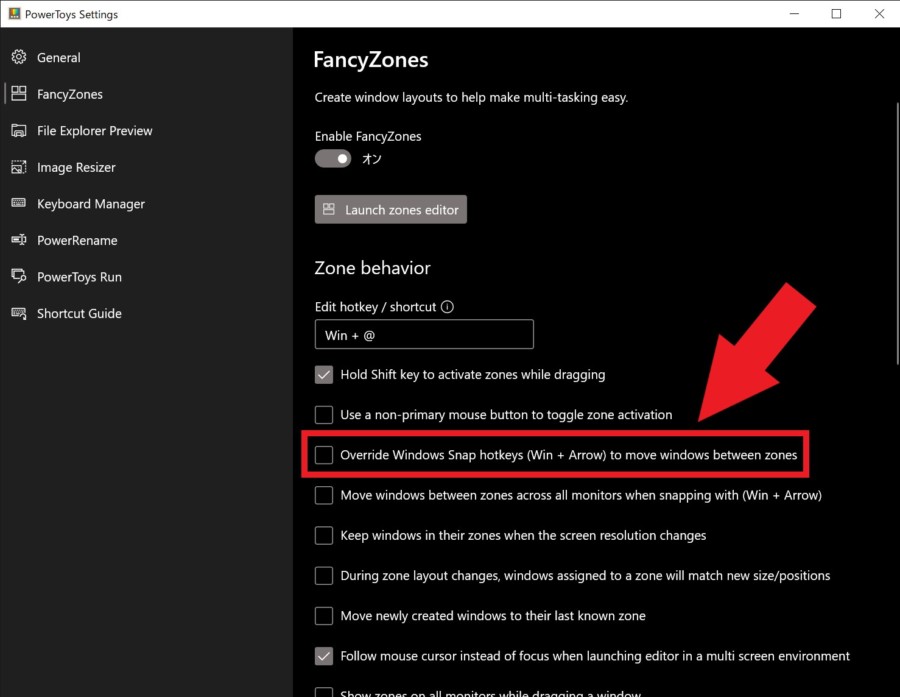Enable non-primary mouse button zone activation
The height and width of the screenshot is (697, 900).
pyautogui.click(x=324, y=415)
